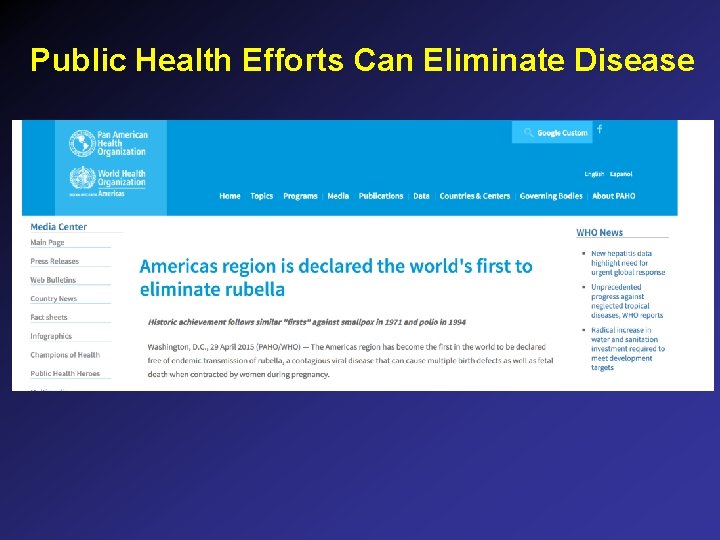Click the magnifier search icon
Screen dimensions: 720x540
pos(528,133)
